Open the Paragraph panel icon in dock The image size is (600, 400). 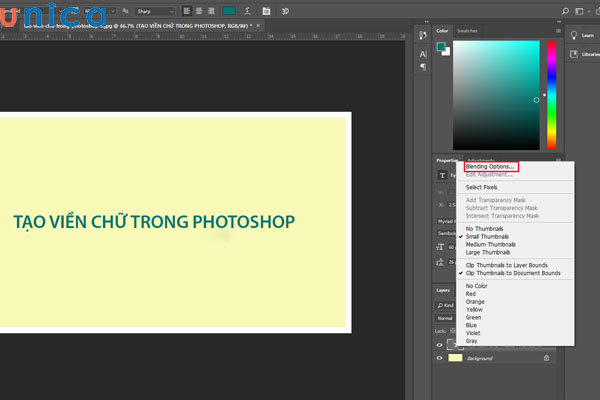(x=423, y=67)
